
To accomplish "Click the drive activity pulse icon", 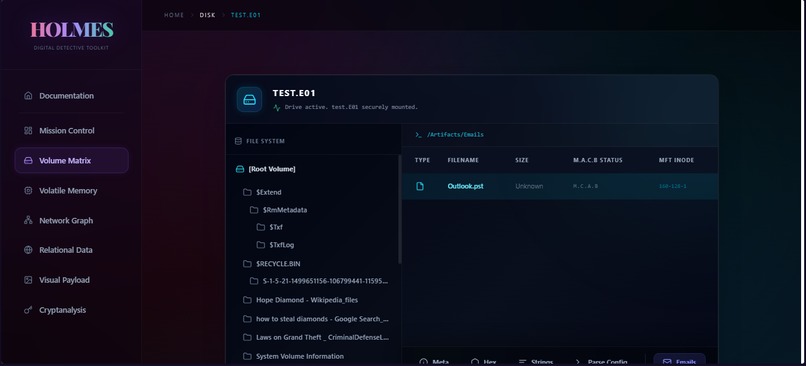I will coord(277,107).
